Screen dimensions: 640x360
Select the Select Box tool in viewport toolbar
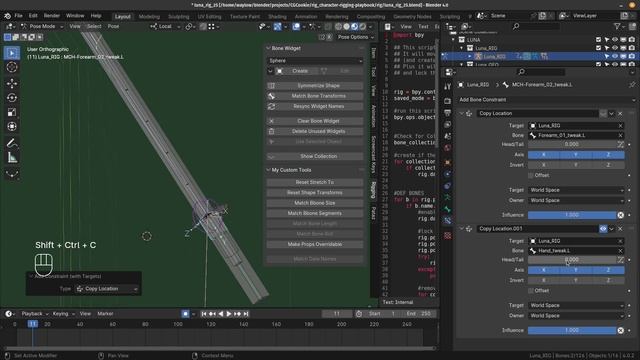(12, 53)
